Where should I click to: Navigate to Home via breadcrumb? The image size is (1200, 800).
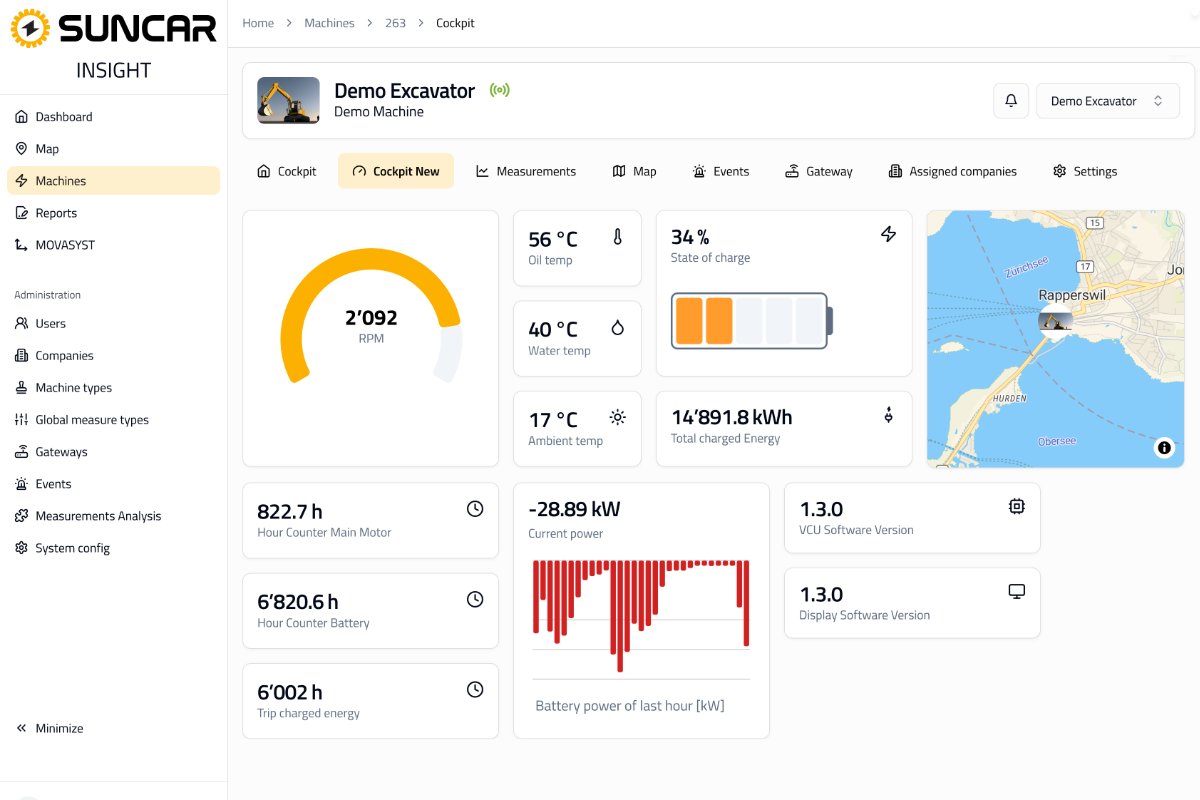click(257, 22)
